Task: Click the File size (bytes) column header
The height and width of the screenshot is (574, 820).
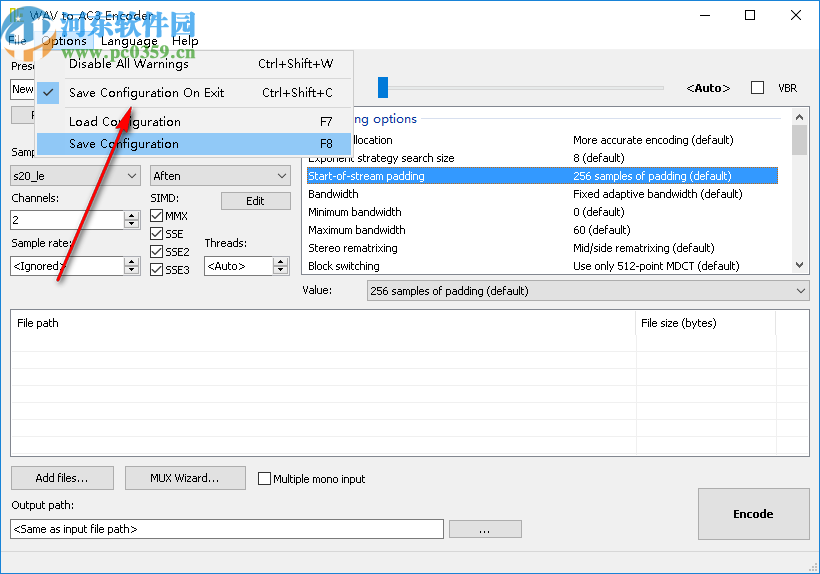Action: [x=705, y=323]
